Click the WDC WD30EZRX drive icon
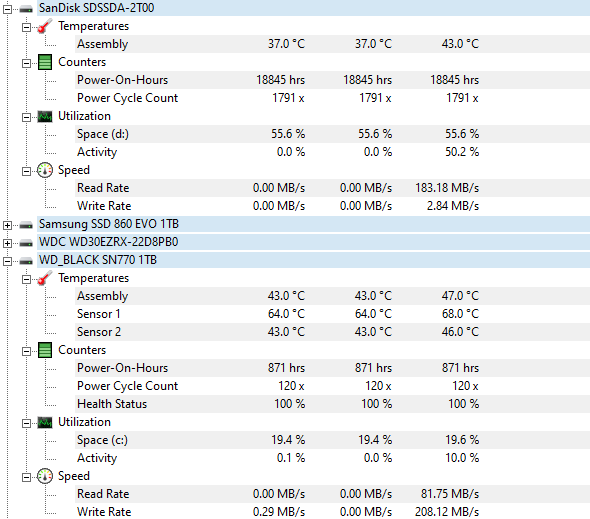Image resolution: width=590 pixels, height=519 pixels. 26,243
